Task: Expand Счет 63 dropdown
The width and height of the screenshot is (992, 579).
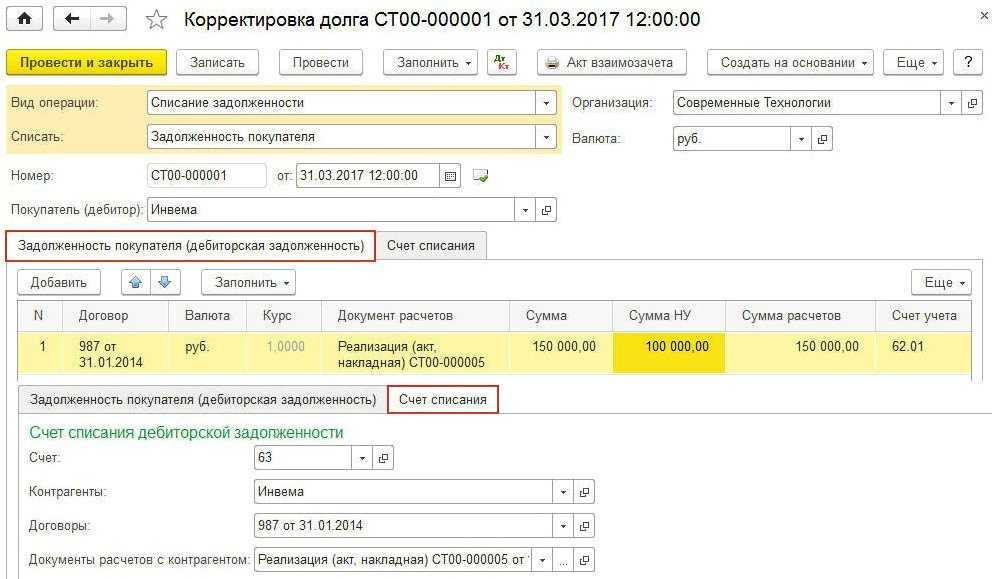Action: pos(362,458)
